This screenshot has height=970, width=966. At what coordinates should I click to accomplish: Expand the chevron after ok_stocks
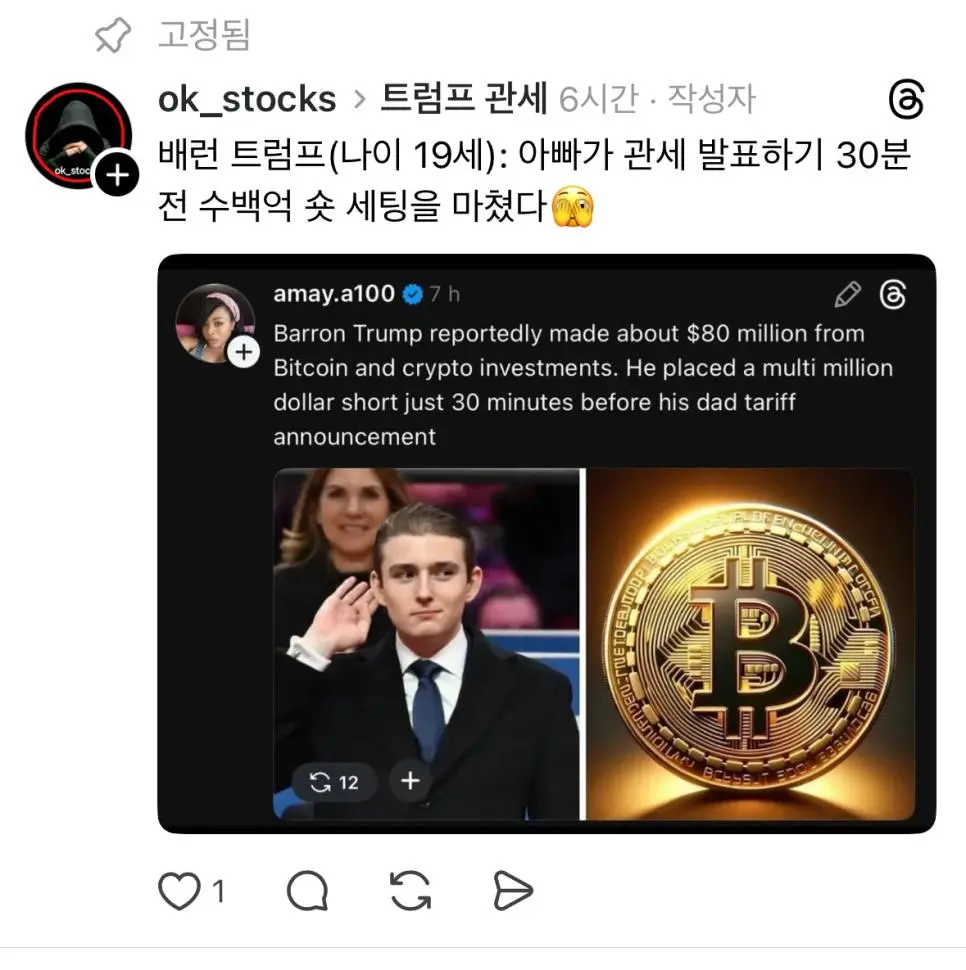point(359,100)
